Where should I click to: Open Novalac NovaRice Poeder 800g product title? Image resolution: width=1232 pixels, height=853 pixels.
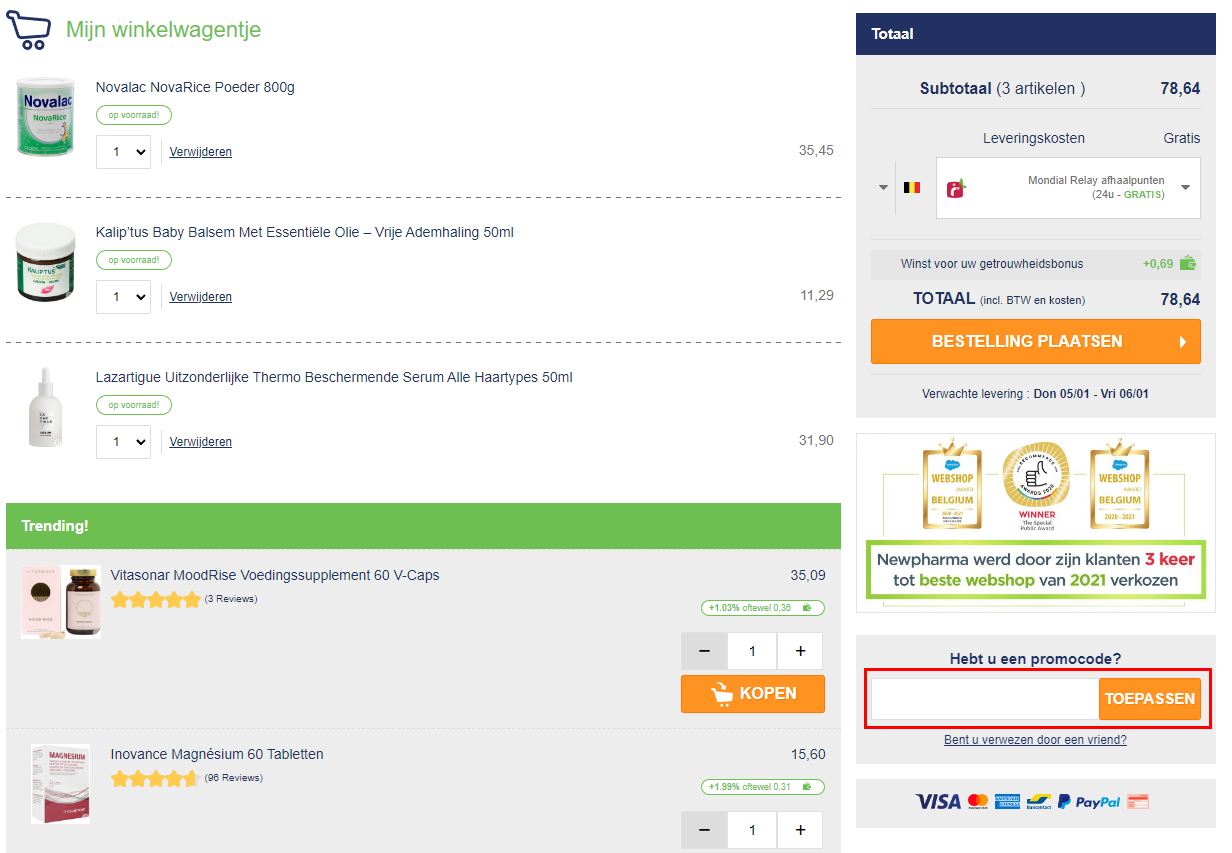tap(195, 87)
